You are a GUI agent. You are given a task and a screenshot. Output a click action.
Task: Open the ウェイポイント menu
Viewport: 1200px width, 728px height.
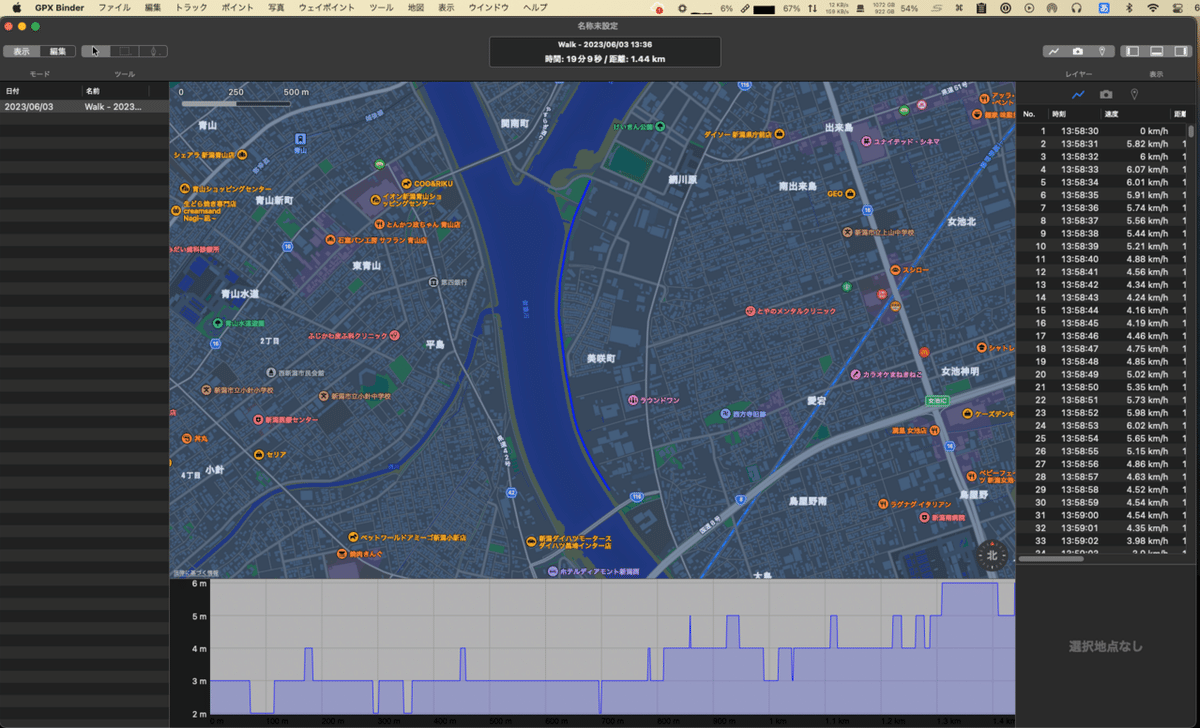click(326, 7)
